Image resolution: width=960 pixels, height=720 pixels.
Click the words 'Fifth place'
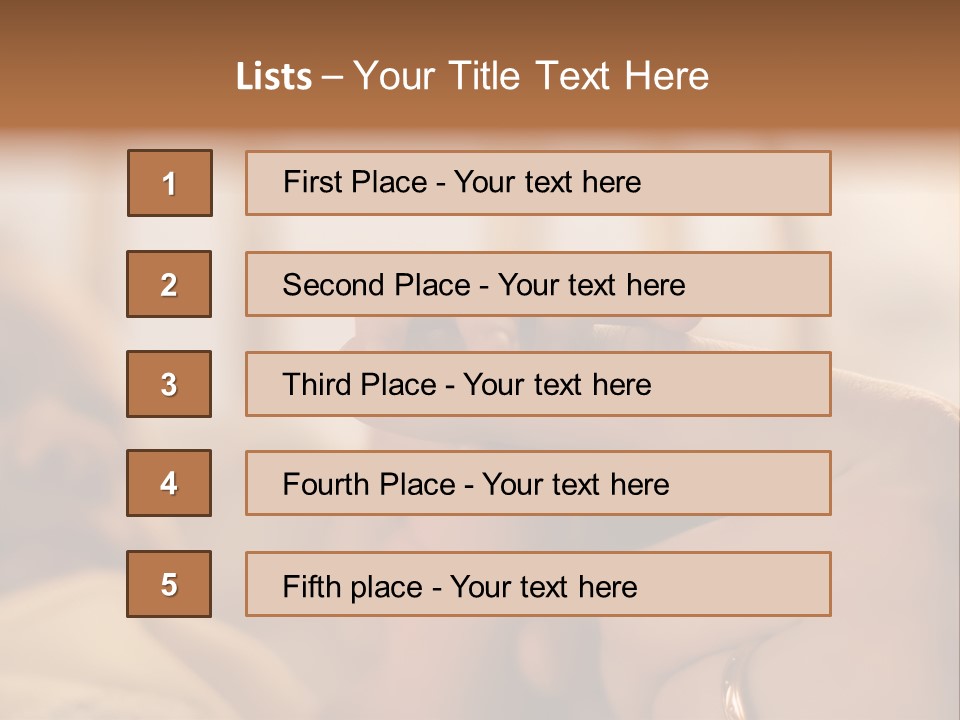(x=353, y=587)
